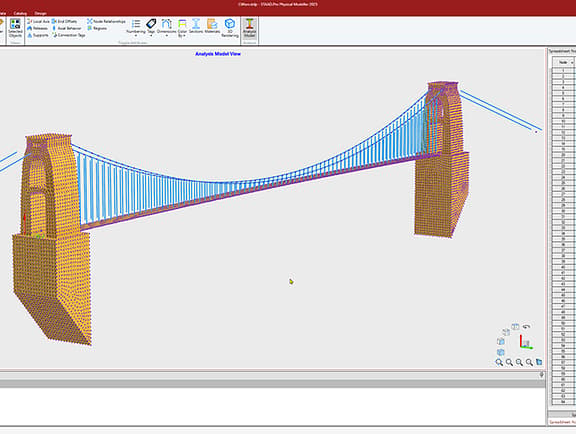Switch to the Design ribbon tab
The image size is (576, 434).
coord(40,13)
